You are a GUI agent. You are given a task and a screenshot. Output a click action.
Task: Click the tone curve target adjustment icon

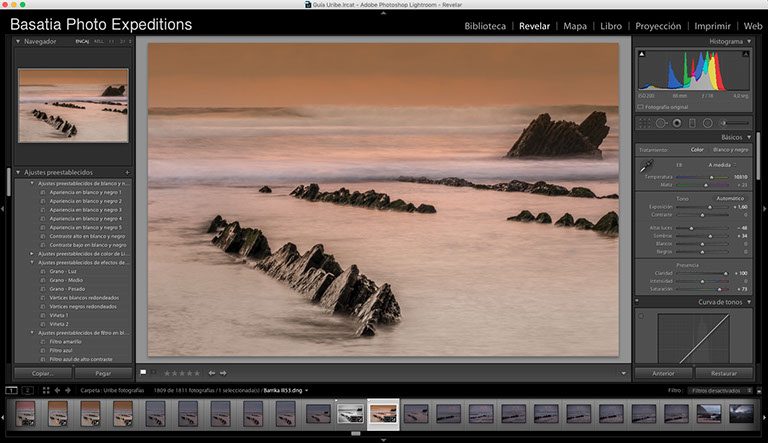(641, 315)
